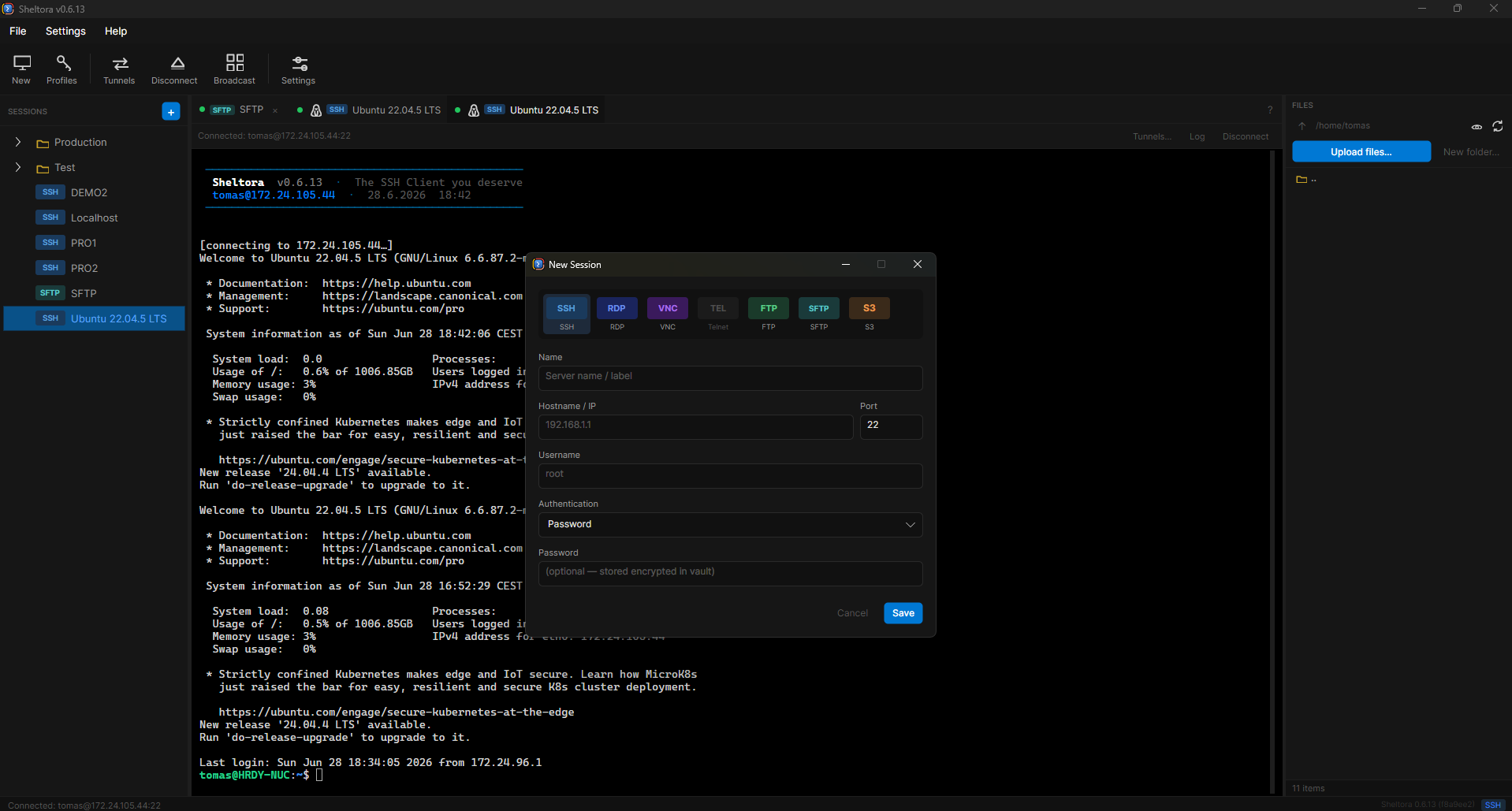
Task: Click the New folder link
Action: [1471, 152]
